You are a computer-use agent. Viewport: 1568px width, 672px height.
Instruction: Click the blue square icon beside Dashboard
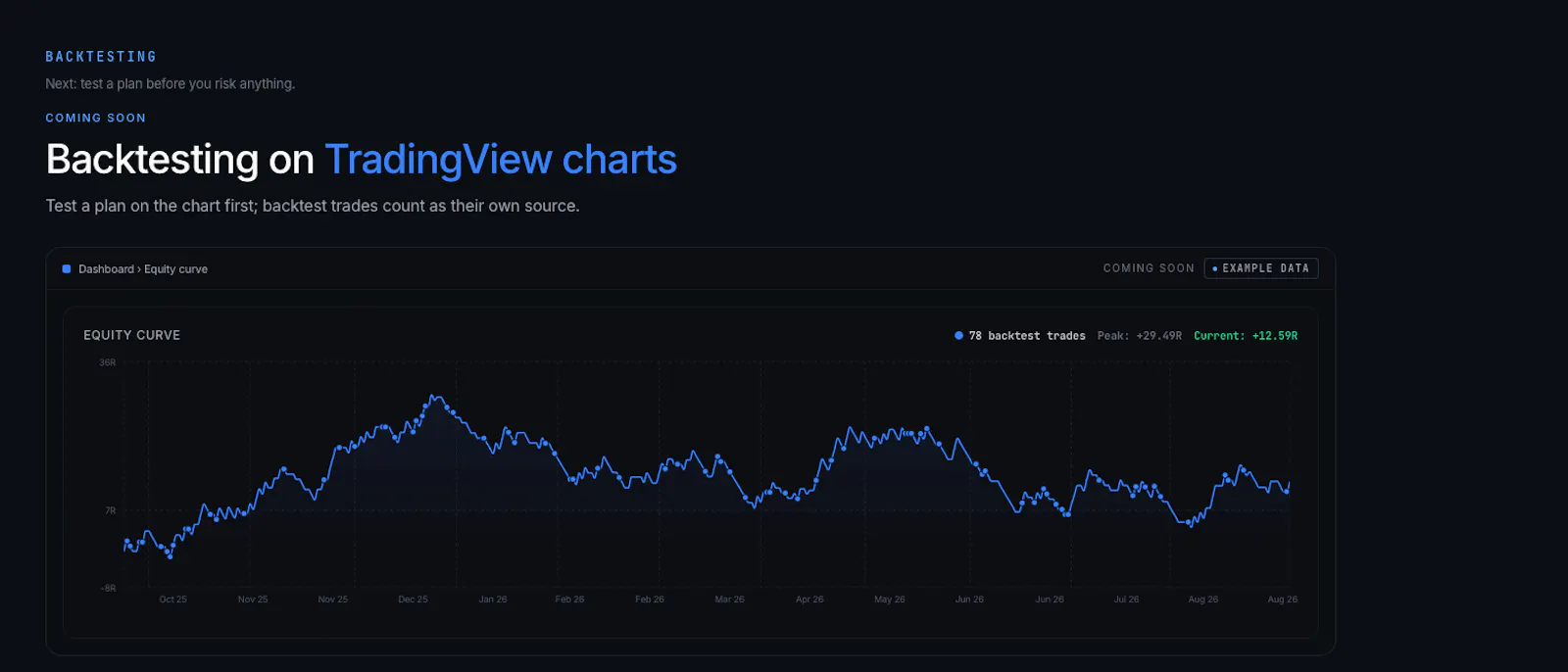pyautogui.click(x=67, y=268)
